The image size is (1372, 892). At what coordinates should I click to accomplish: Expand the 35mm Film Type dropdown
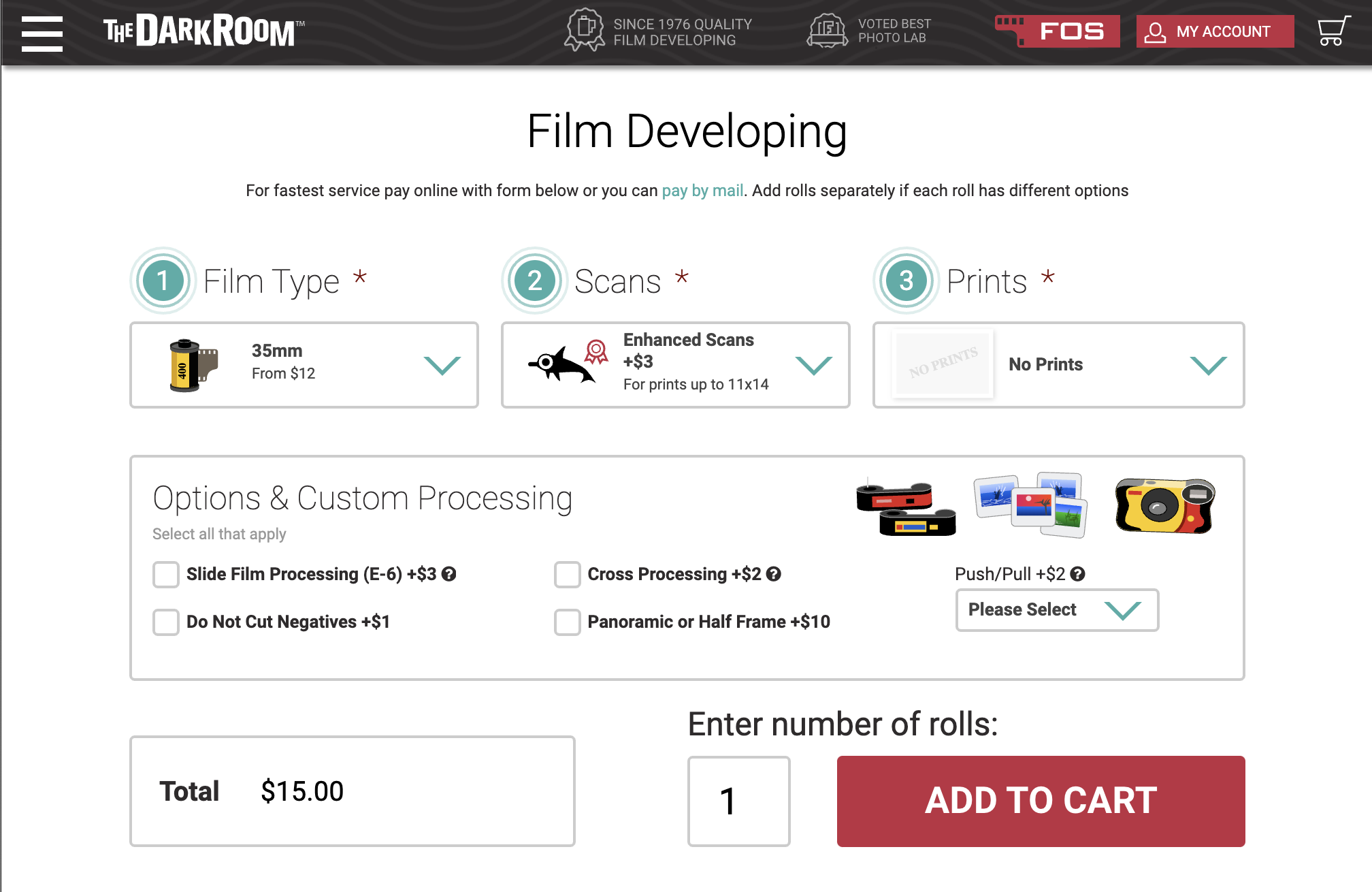(304, 365)
